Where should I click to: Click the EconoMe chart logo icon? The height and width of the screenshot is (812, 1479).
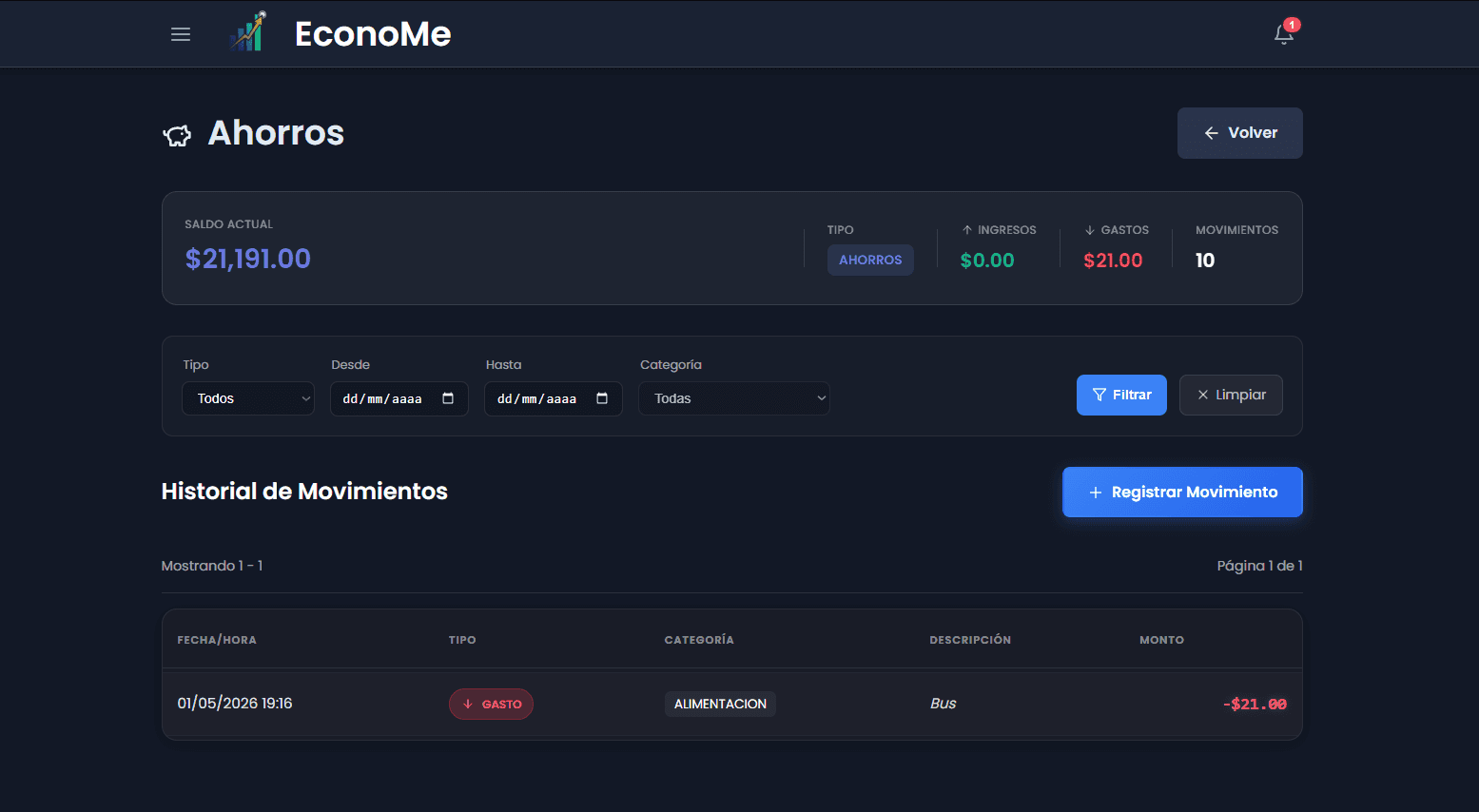(249, 32)
